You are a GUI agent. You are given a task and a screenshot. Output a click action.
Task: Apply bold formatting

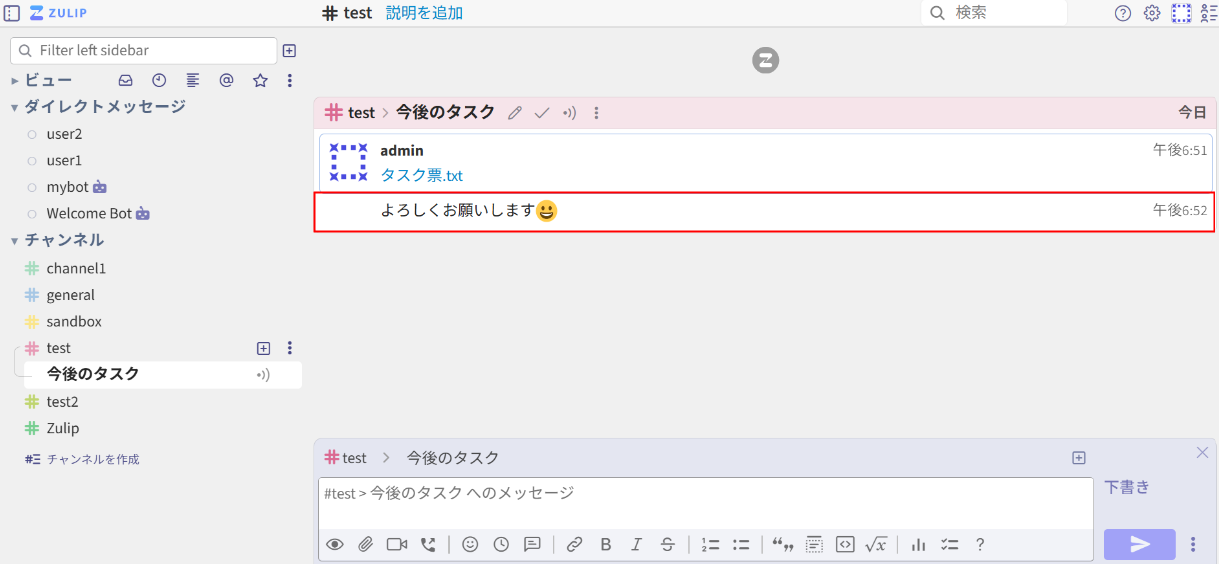click(605, 545)
